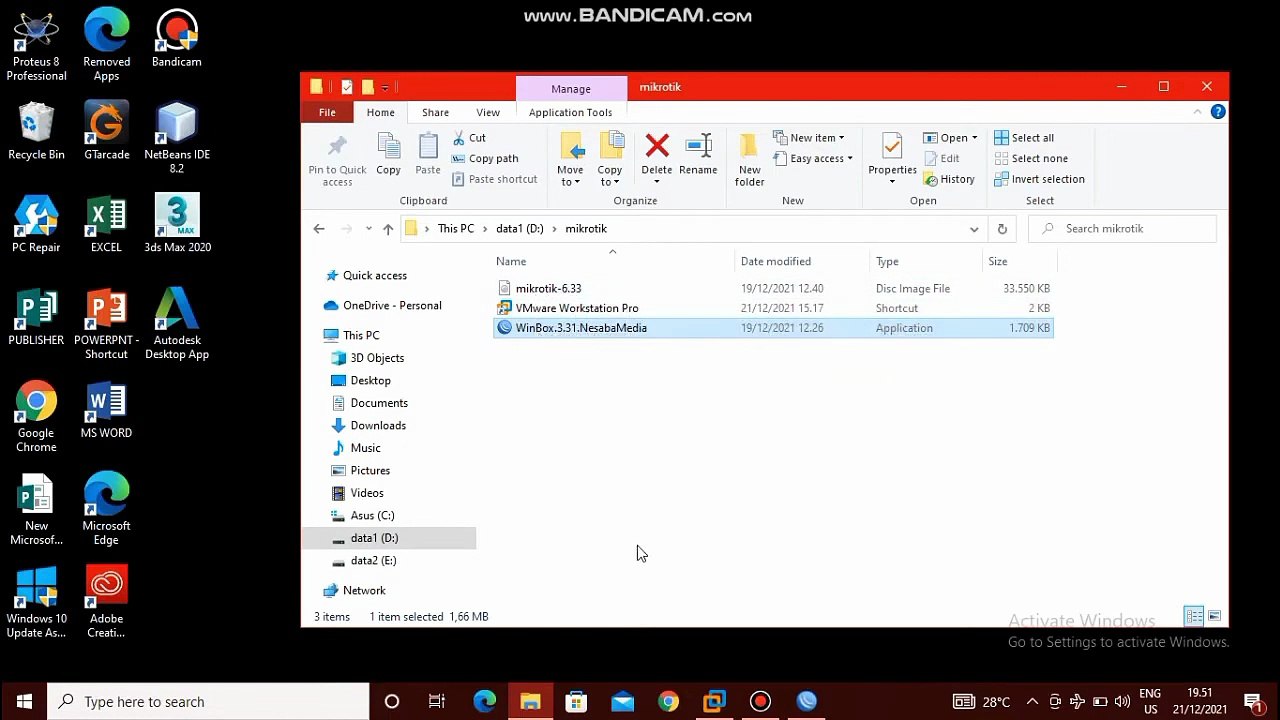
Task: Open the File menu tab
Action: (x=327, y=112)
